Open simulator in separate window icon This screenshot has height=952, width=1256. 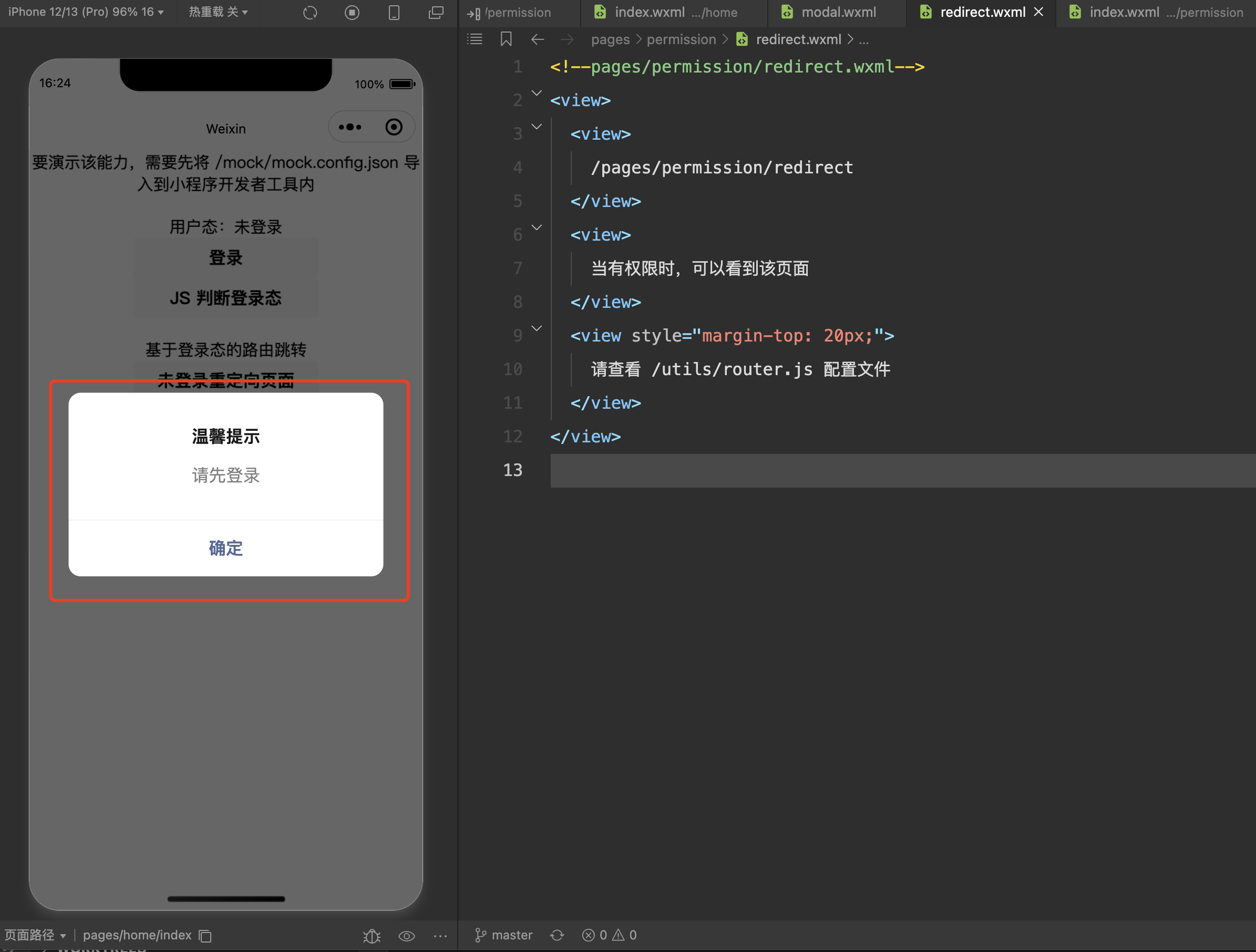[x=436, y=13]
